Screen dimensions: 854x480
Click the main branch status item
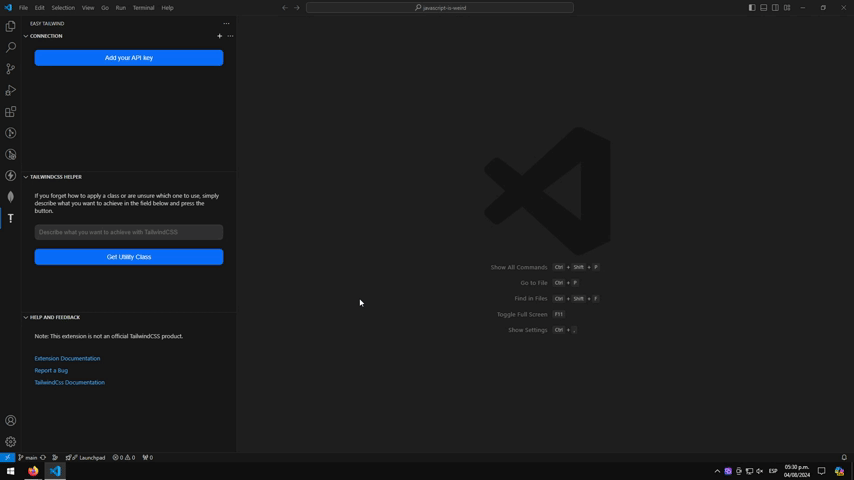[x=27, y=458]
